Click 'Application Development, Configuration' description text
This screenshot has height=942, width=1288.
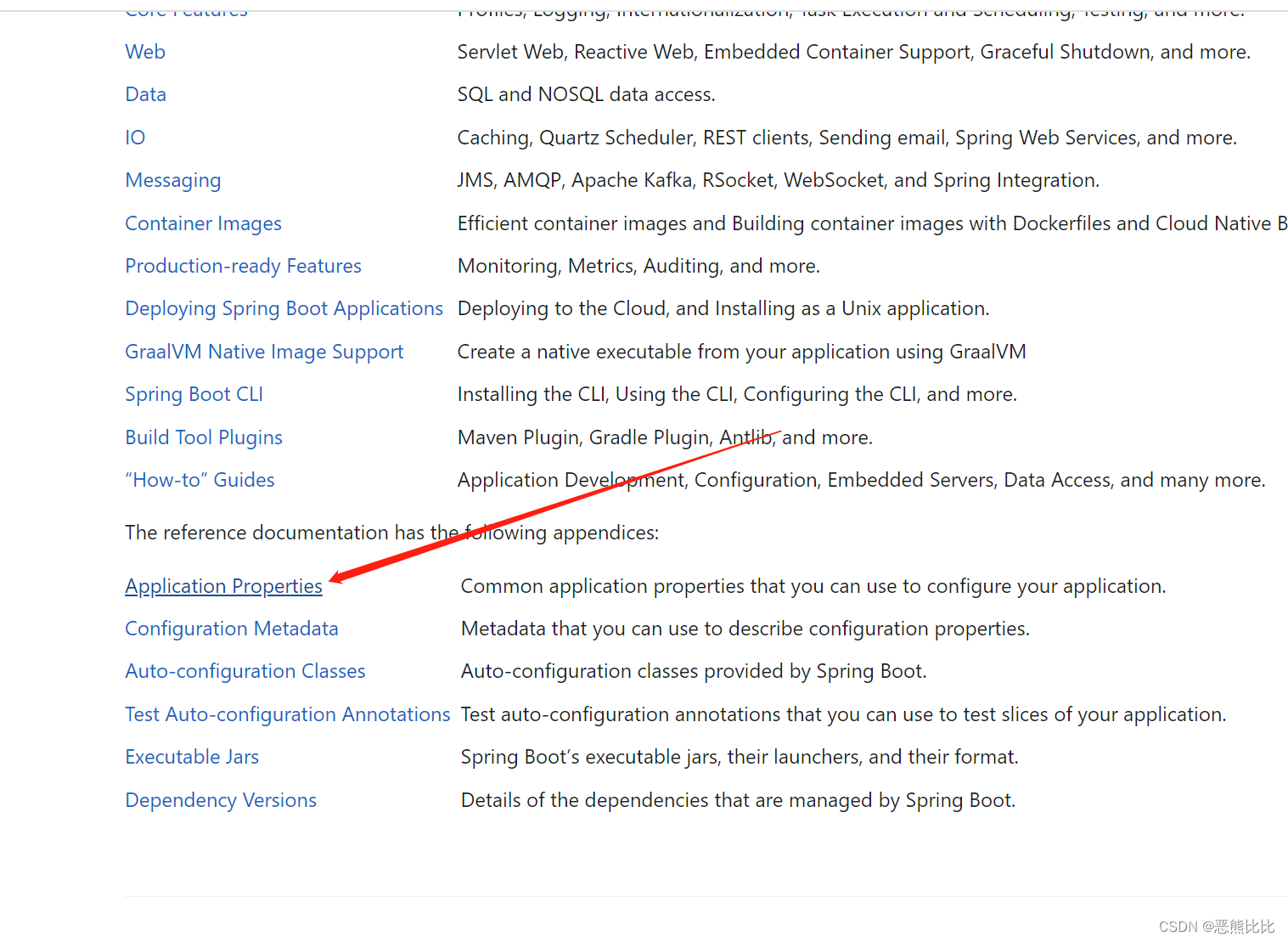(862, 480)
